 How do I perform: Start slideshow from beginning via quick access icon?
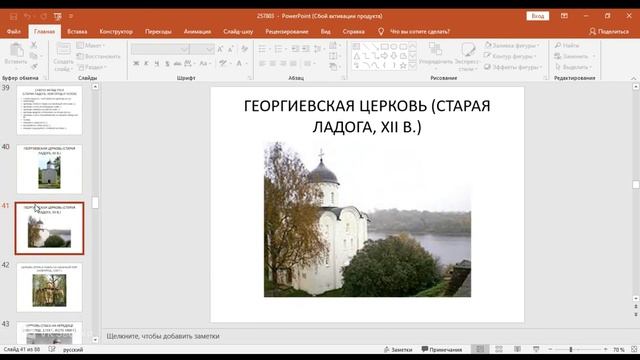click(x=58, y=16)
